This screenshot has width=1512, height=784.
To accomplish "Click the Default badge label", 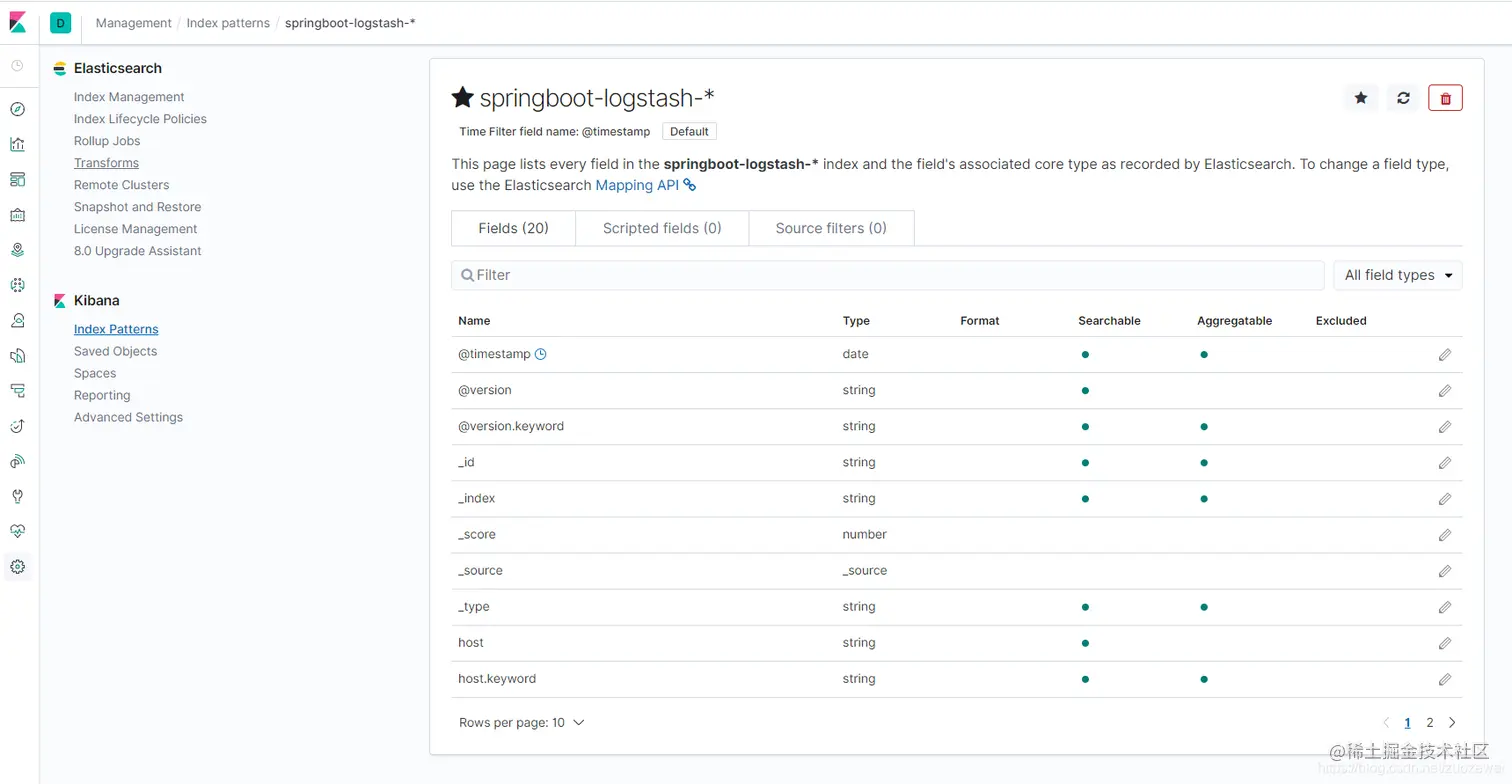I will (x=689, y=132).
